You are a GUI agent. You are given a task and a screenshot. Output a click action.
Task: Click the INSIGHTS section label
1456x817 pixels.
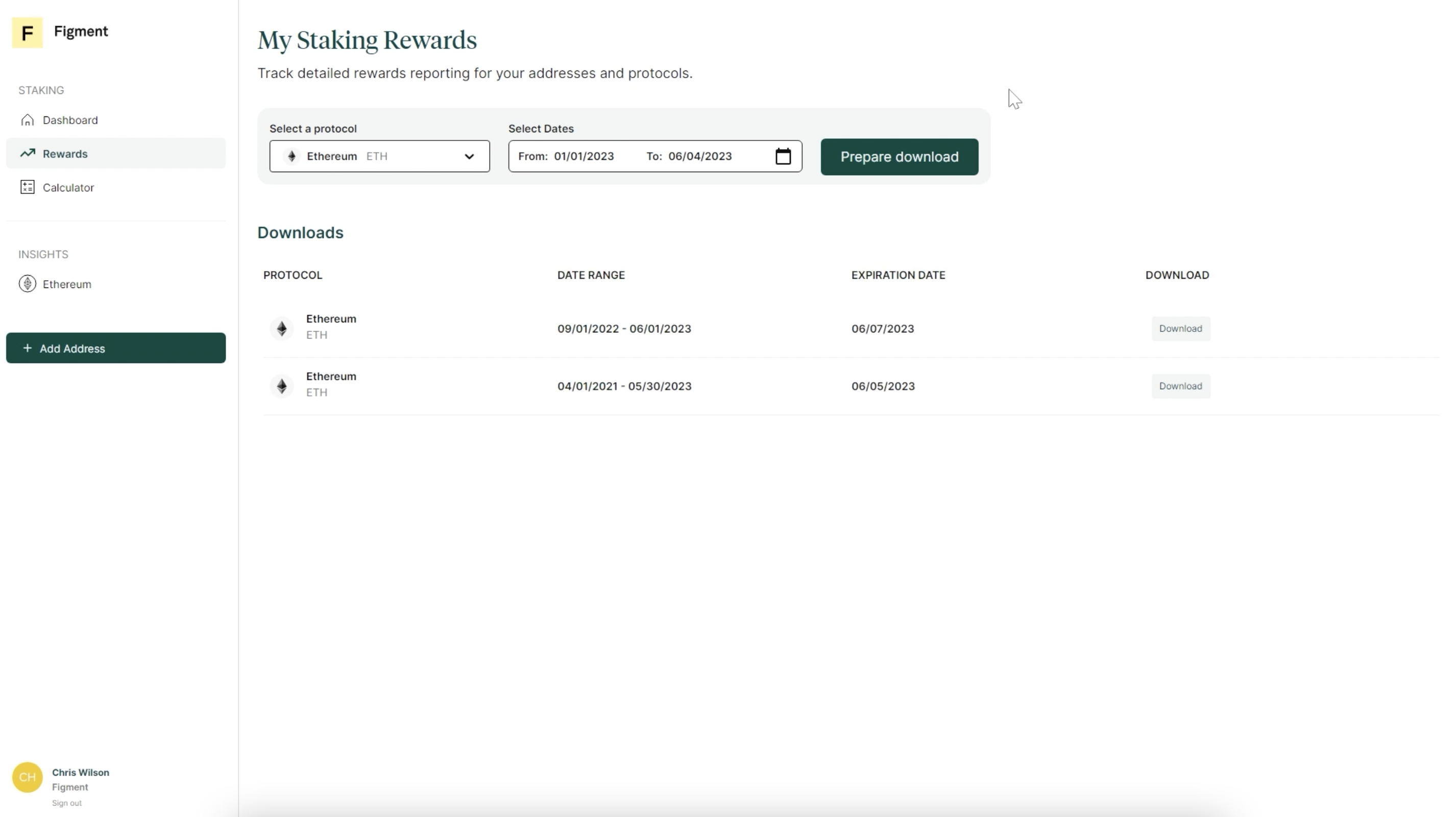(43, 254)
